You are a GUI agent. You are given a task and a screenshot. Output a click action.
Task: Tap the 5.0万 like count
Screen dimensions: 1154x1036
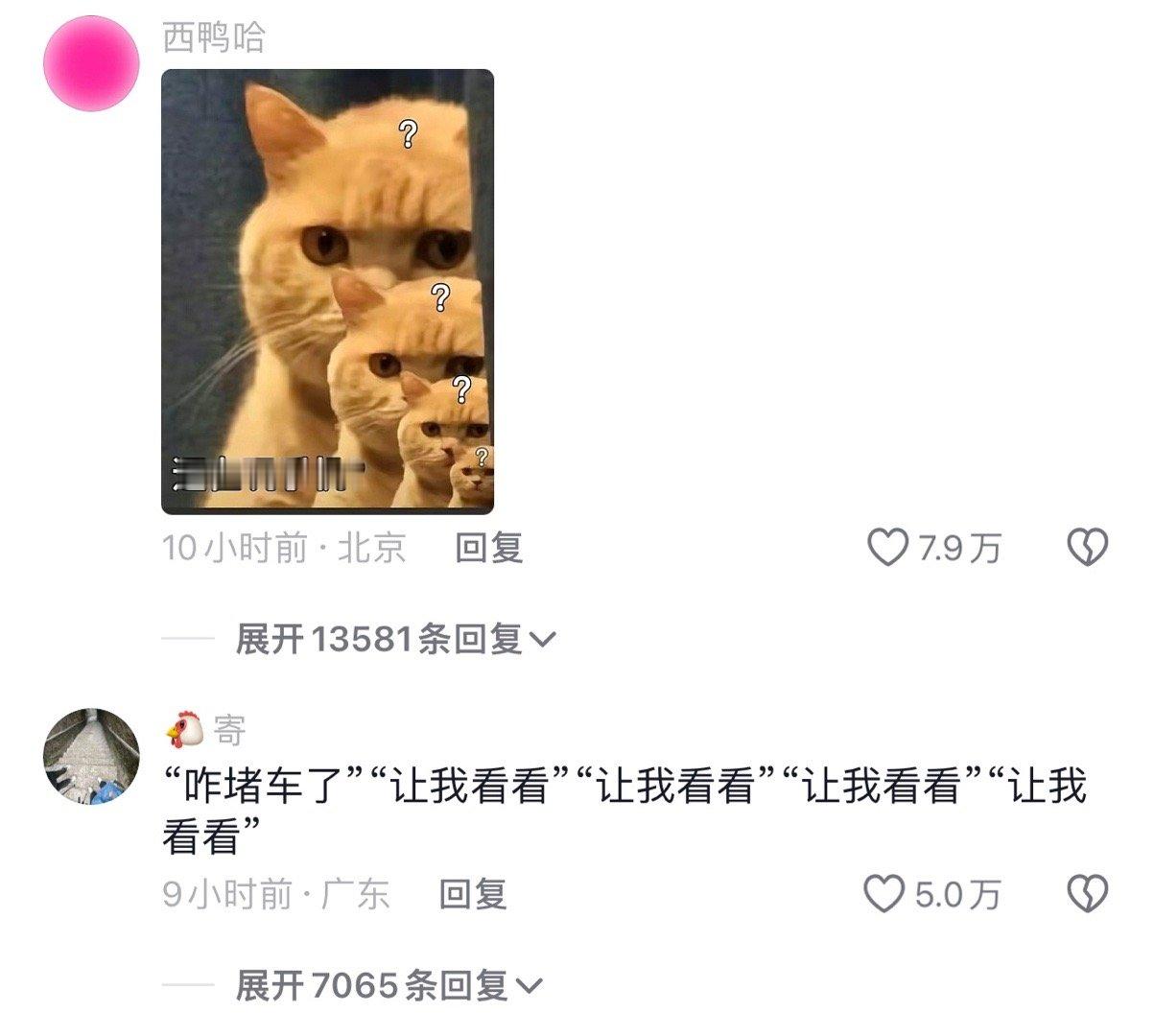956,895
